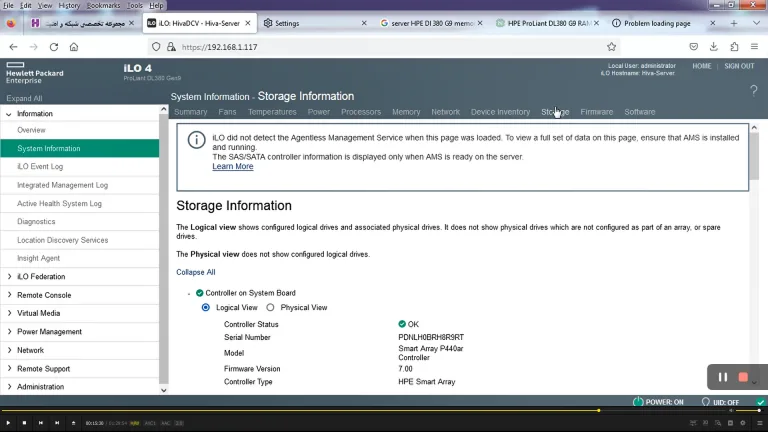Open a new browser tab
768x432 pixels.
[x=734, y=23]
